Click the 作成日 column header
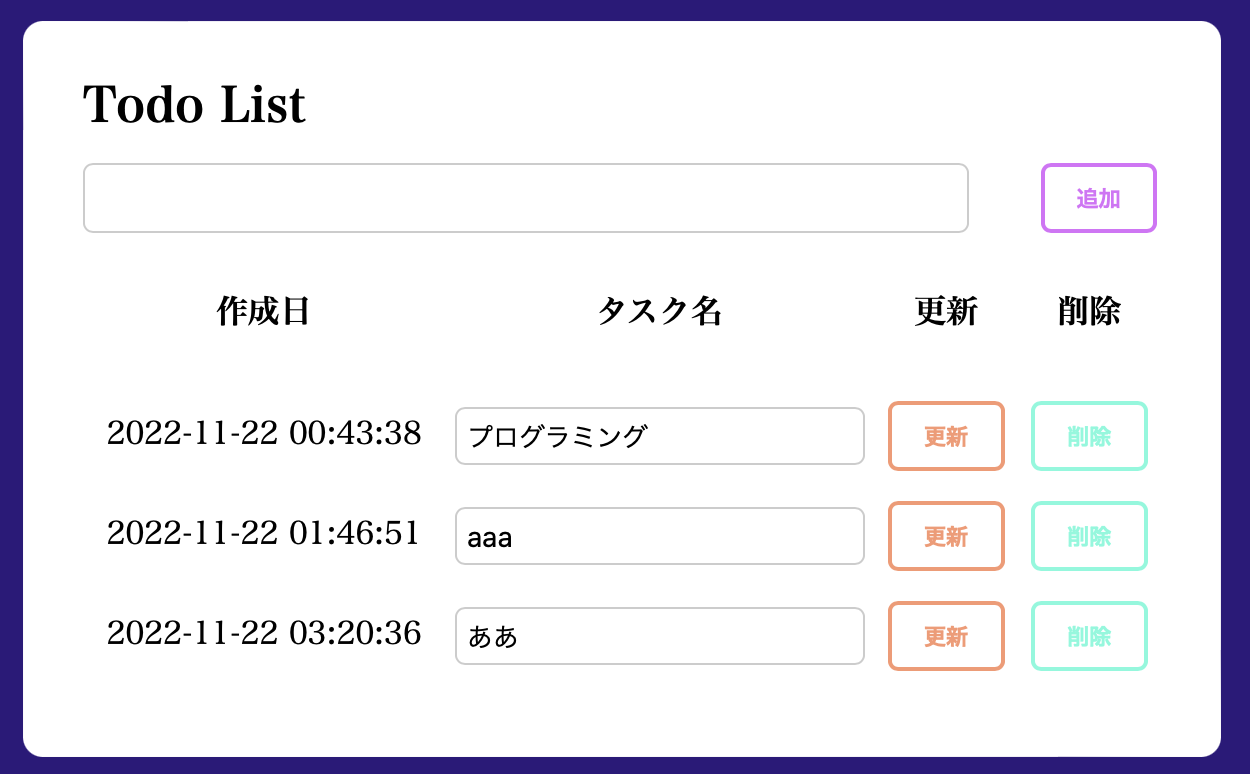Image resolution: width=1250 pixels, height=774 pixels. pos(263,311)
